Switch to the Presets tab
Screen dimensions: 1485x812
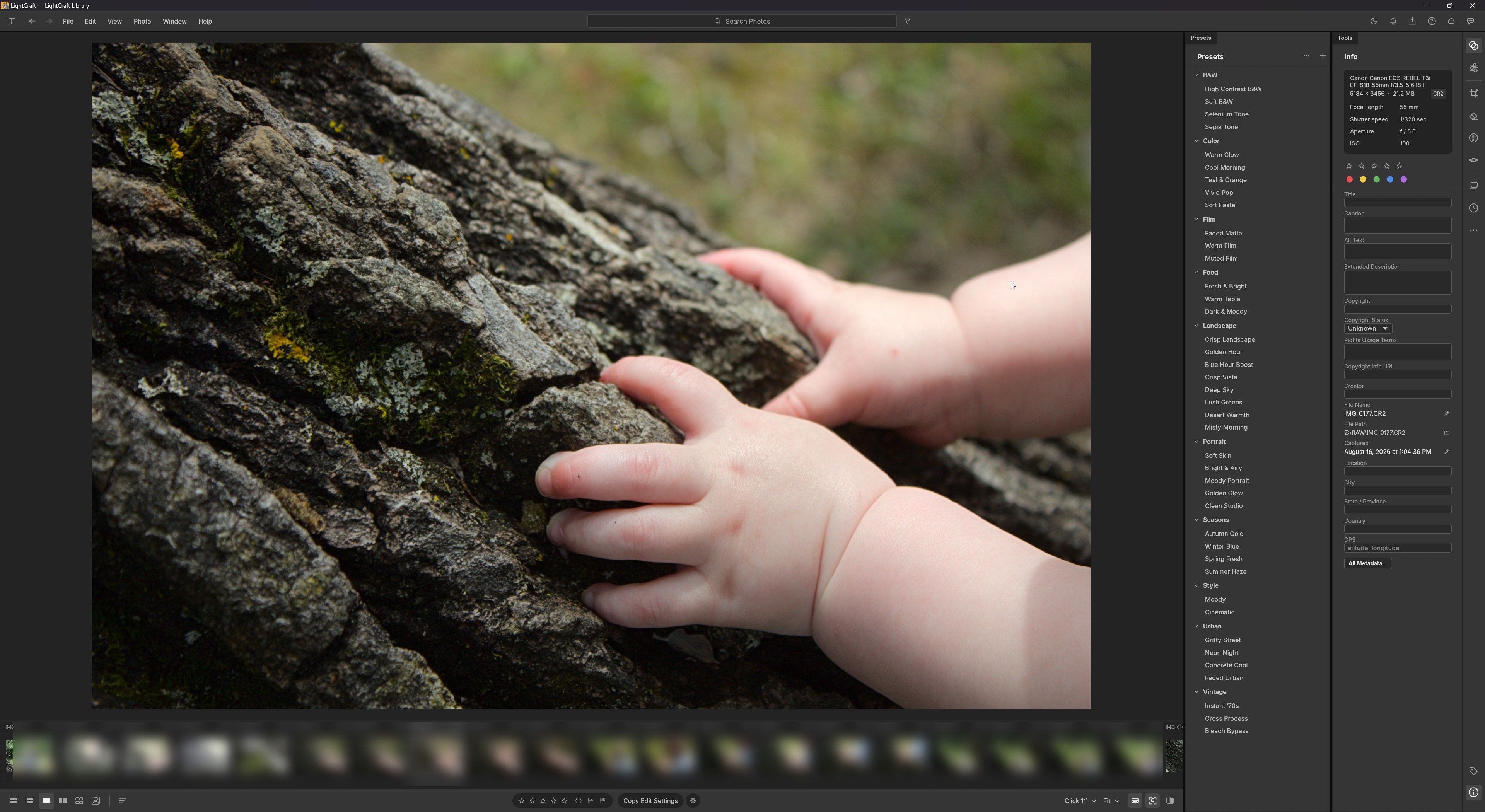(x=1201, y=38)
